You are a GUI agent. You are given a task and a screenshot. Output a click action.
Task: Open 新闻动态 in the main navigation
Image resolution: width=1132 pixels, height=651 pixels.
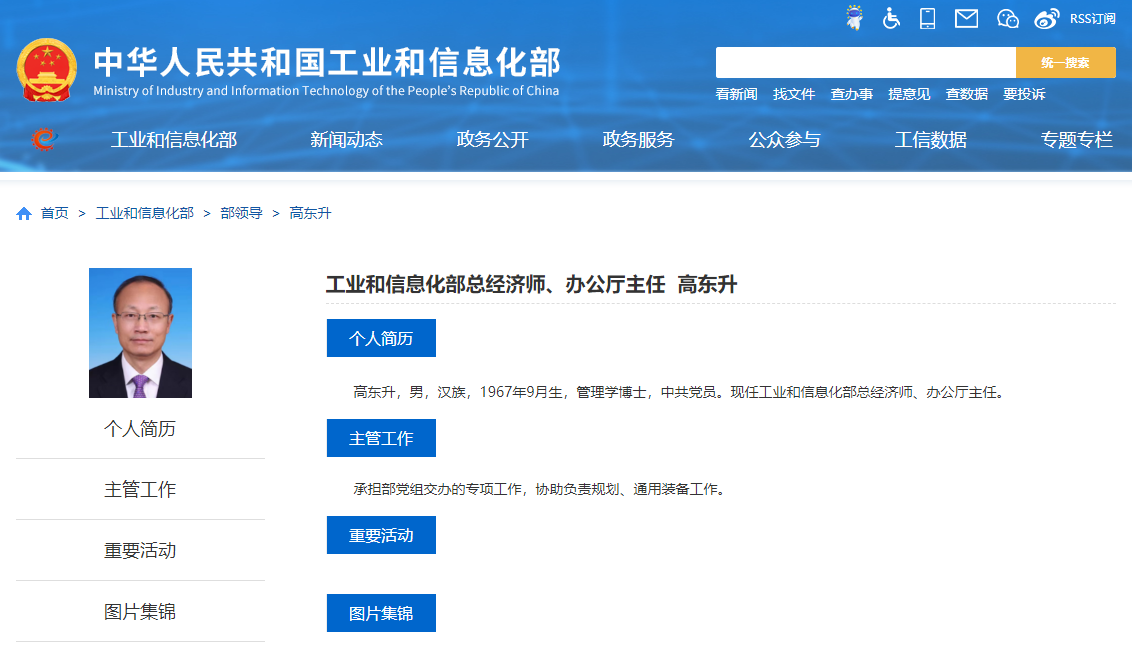346,140
